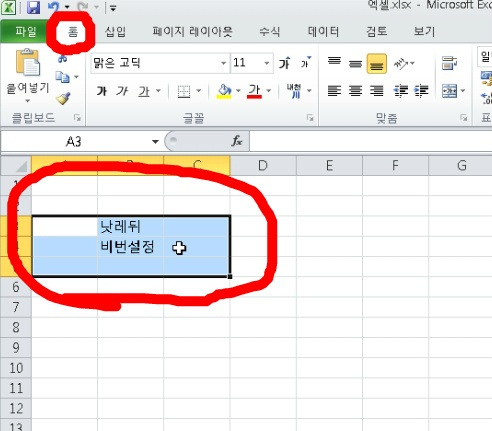Open the 파일 tab
Screen dimensions: 492x431
click(25, 32)
